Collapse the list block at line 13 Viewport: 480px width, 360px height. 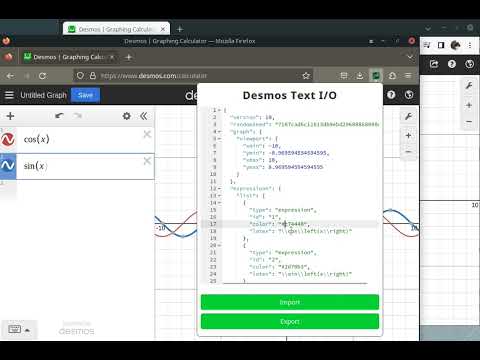(219, 196)
